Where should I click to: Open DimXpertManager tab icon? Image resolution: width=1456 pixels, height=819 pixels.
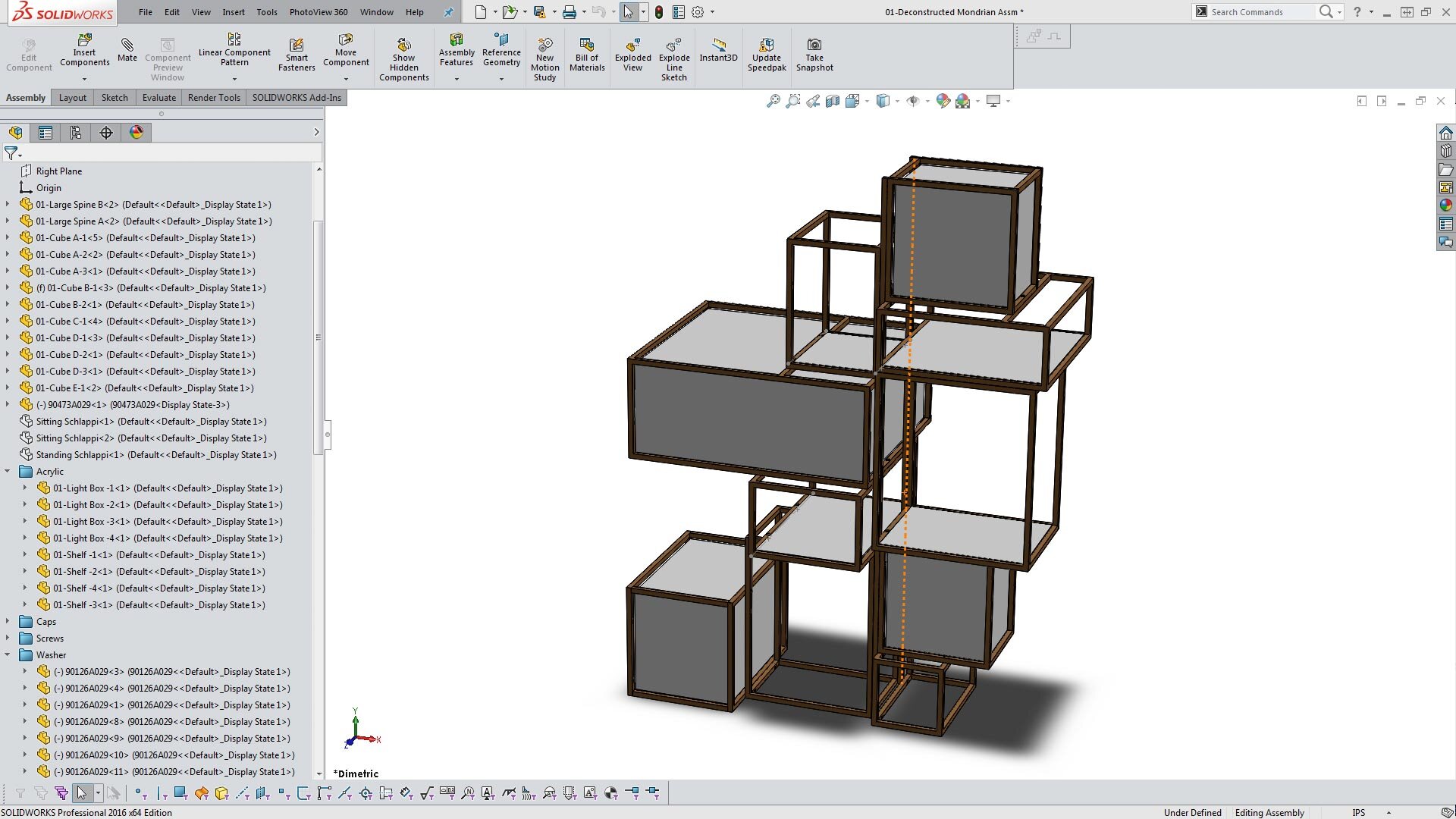tap(106, 133)
